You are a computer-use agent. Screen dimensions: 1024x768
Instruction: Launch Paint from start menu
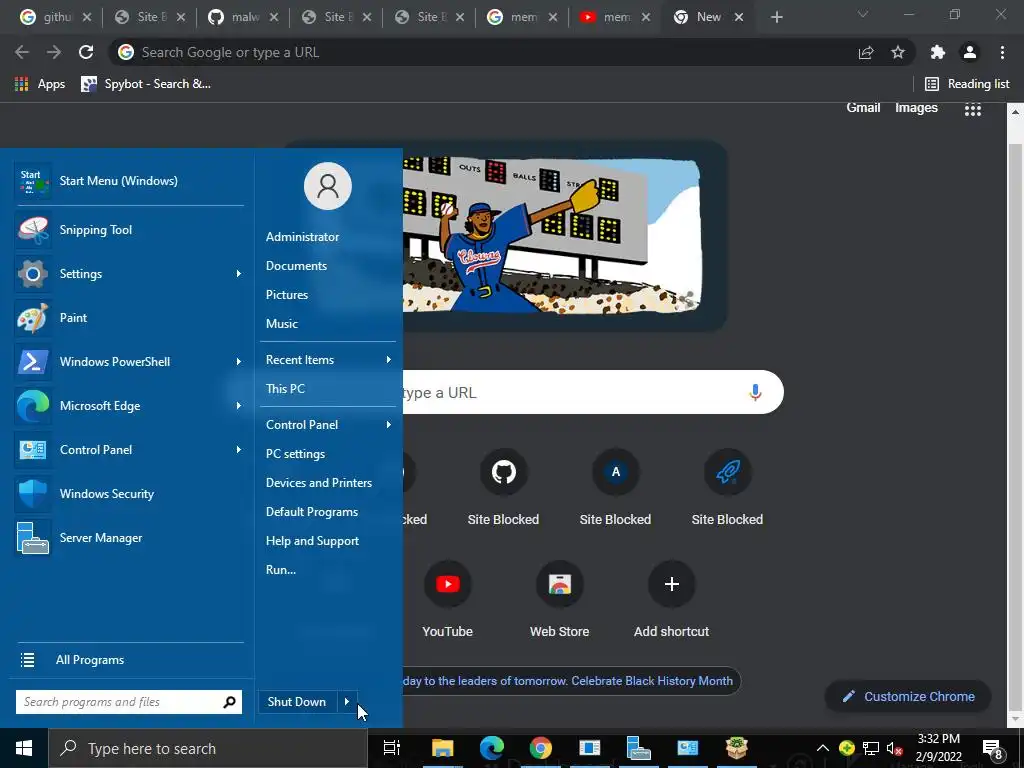(73, 317)
